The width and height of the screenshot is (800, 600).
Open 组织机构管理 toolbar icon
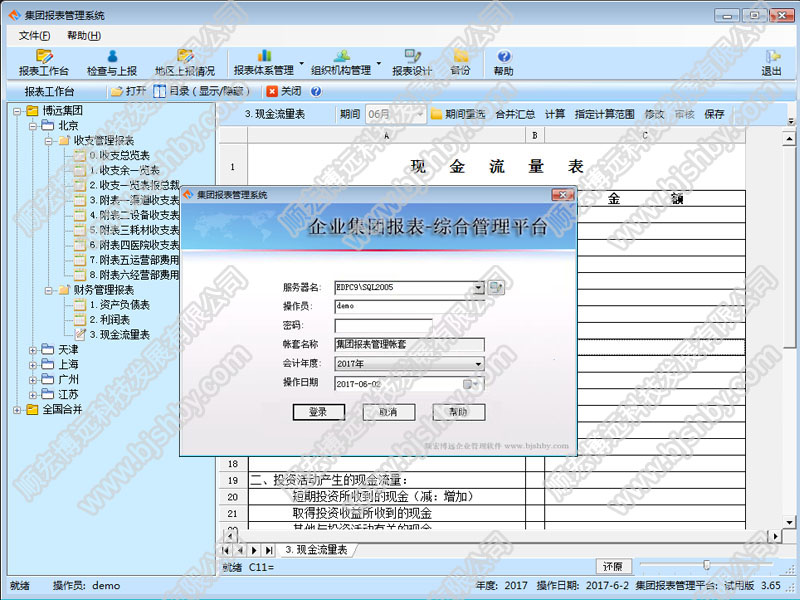pyautogui.click(x=341, y=63)
